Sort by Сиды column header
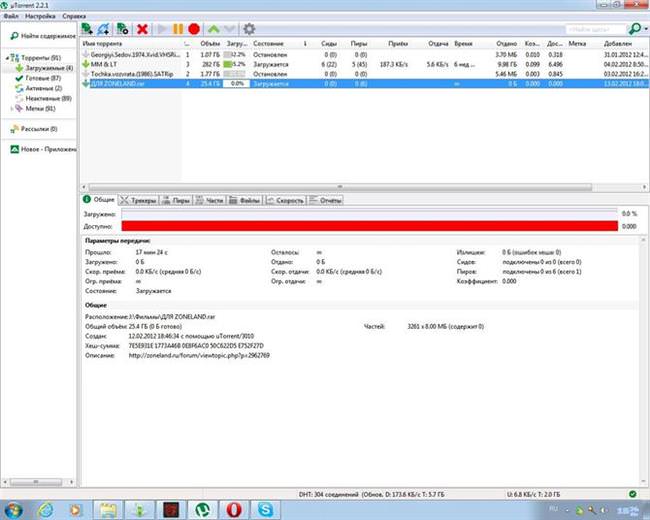650x520 pixels. coord(329,44)
